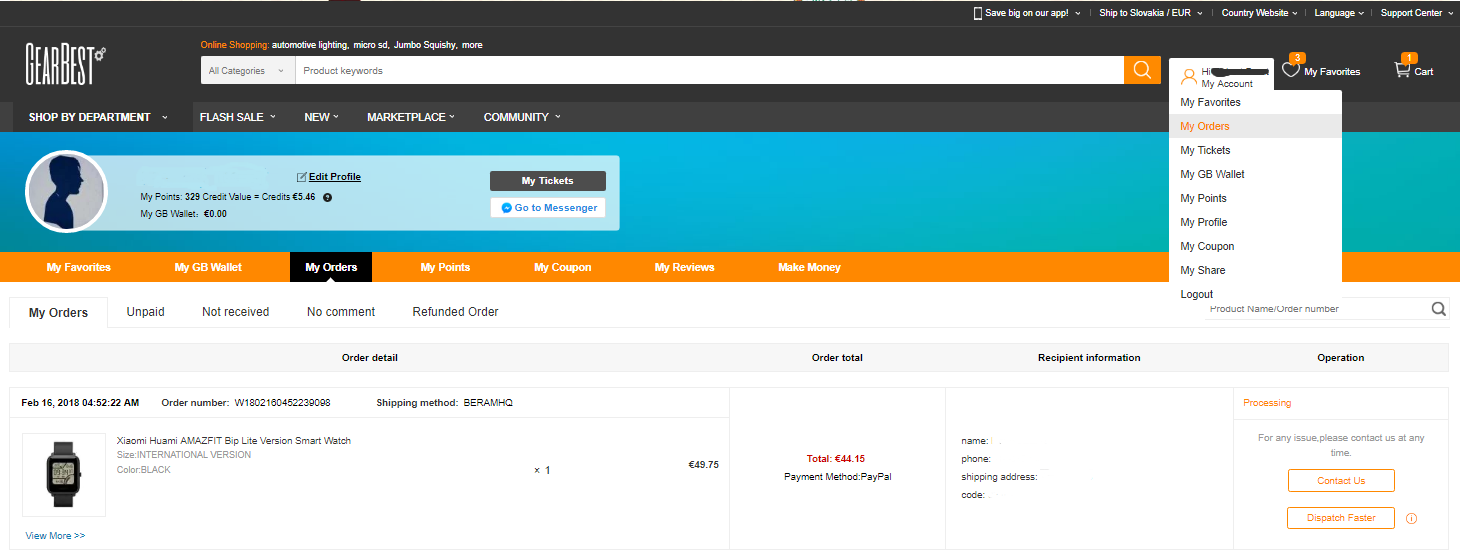Expand Ship to Slovakia / EUR menu
The image size is (1460, 560).
coord(1151,13)
